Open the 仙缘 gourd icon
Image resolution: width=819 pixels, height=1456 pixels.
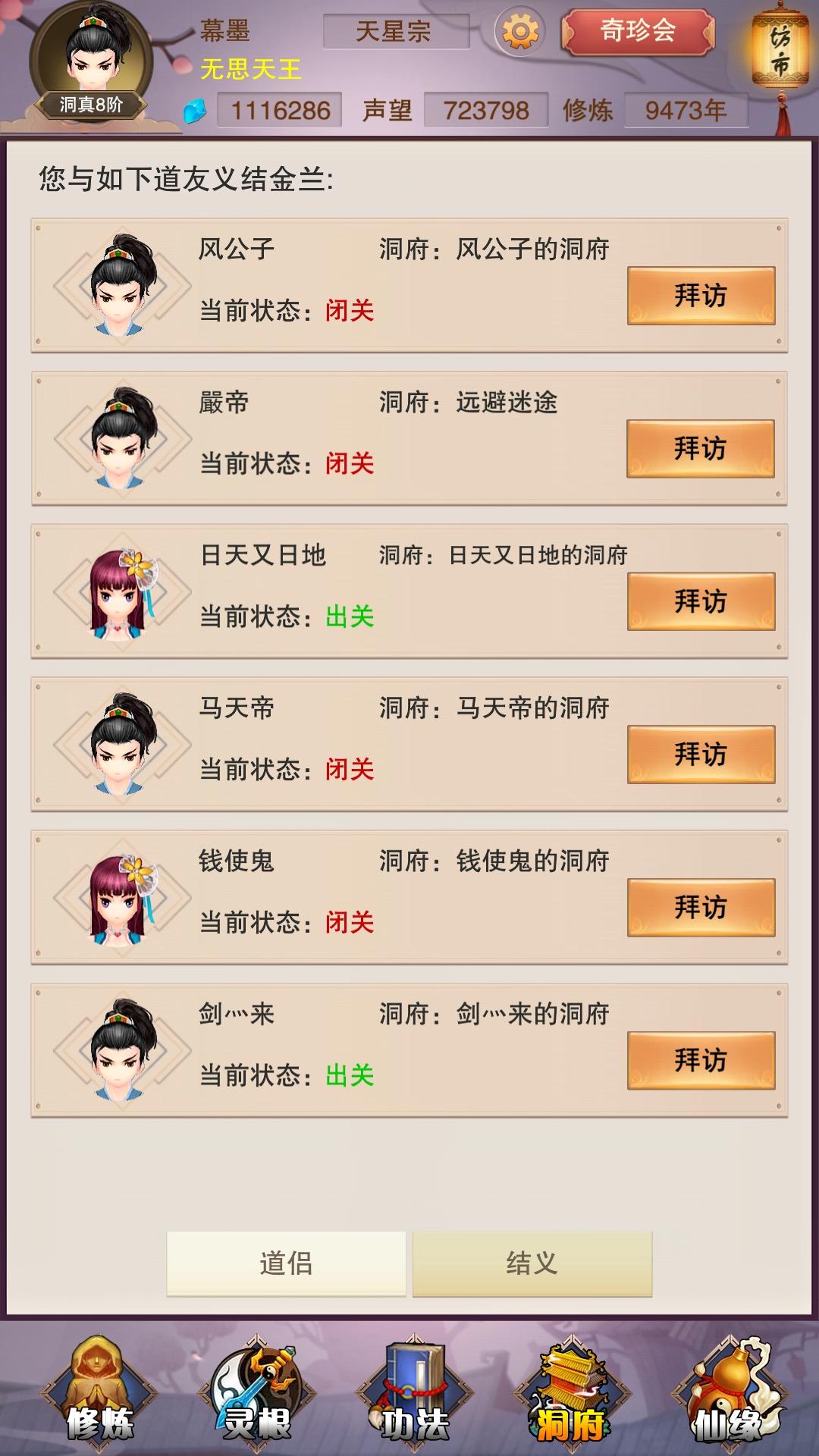tap(730, 1392)
